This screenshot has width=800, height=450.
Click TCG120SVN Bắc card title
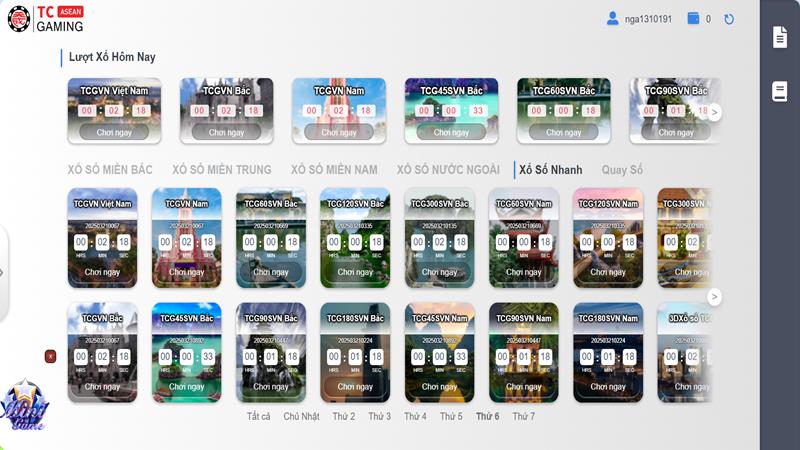tap(355, 204)
